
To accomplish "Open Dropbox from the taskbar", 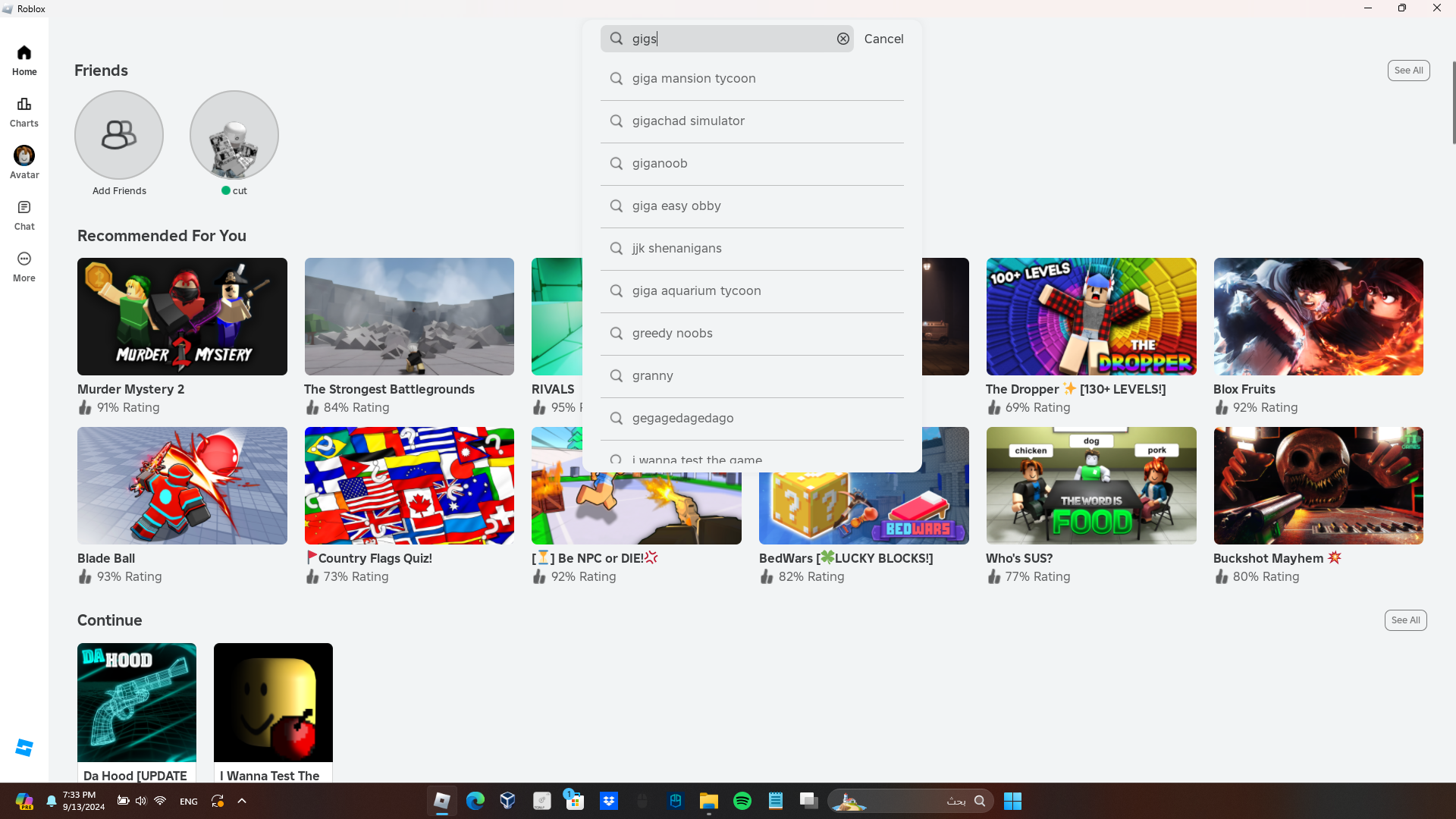I will pyautogui.click(x=608, y=801).
